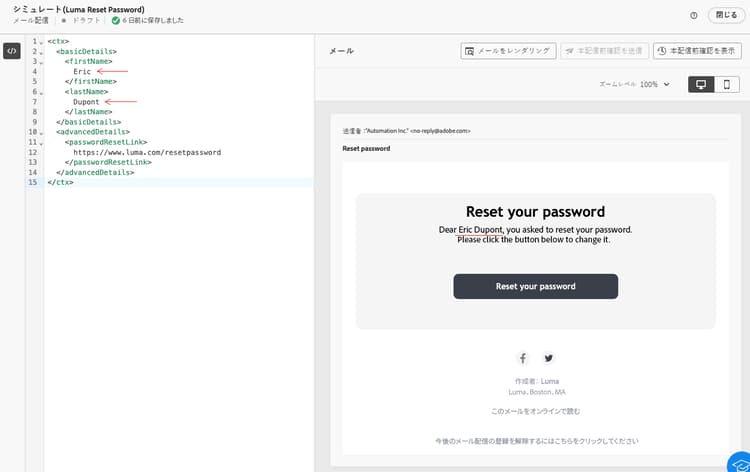Image resolution: width=750 pixels, height=472 pixels.
Task: Click the Reset password subject line
Action: [x=366, y=149]
